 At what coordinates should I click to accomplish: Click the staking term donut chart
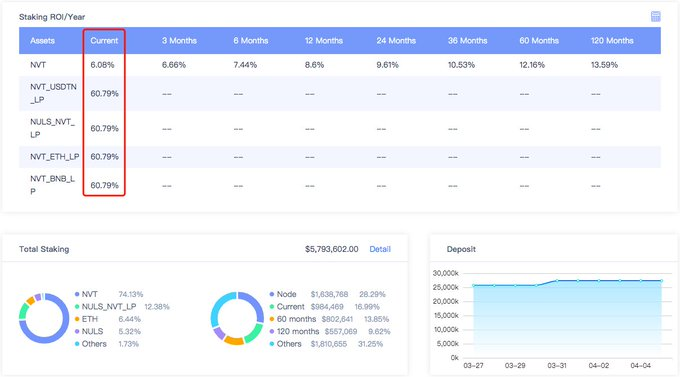(237, 318)
